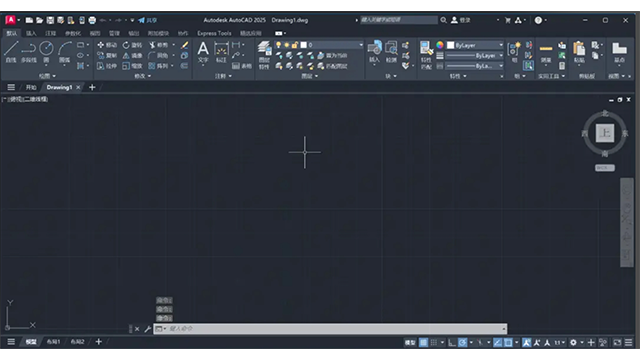Expand the Layers (图层) panel
The width and height of the screenshot is (640, 360).
click(309, 76)
